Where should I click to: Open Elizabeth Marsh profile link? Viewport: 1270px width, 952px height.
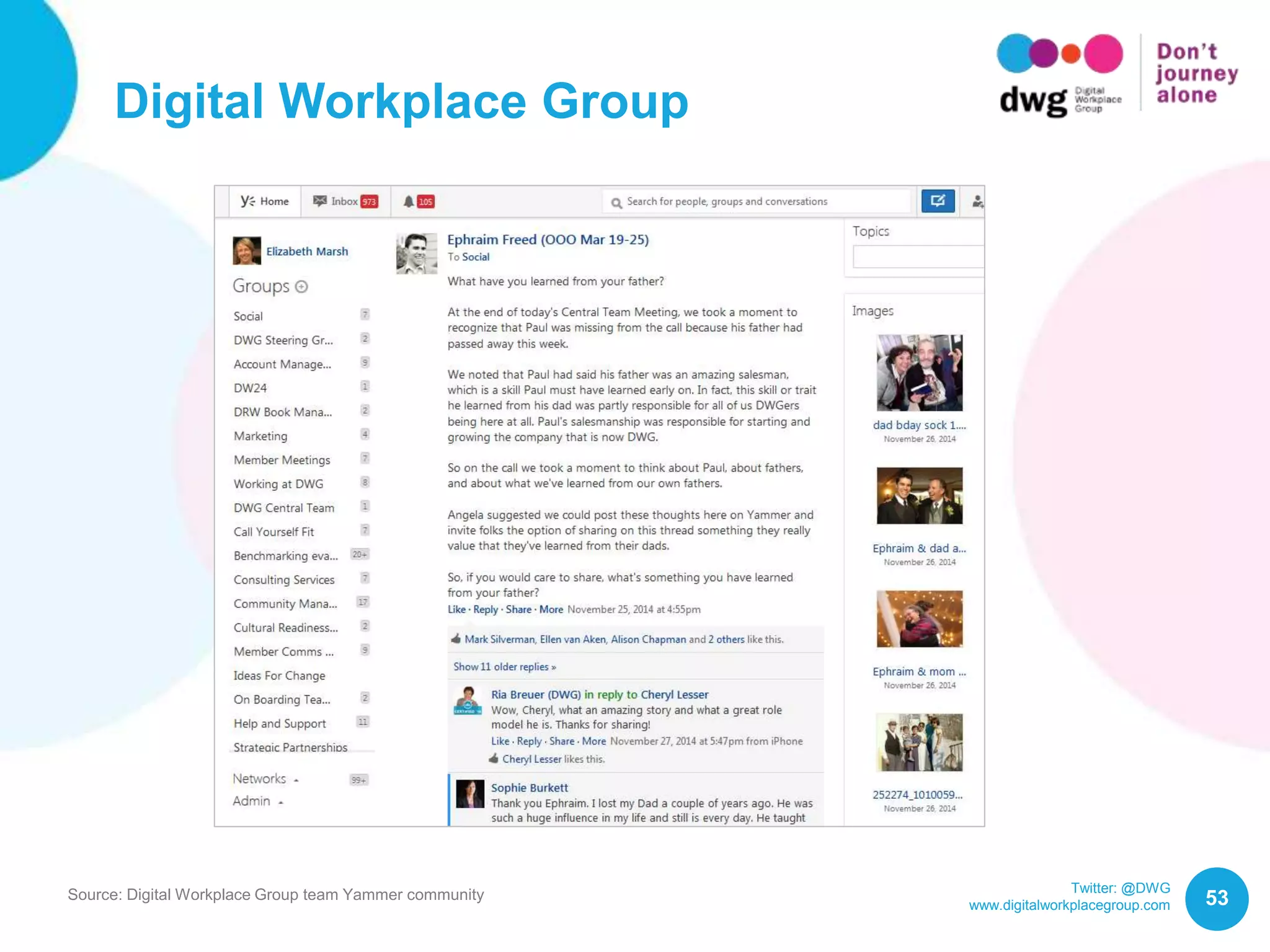[307, 251]
